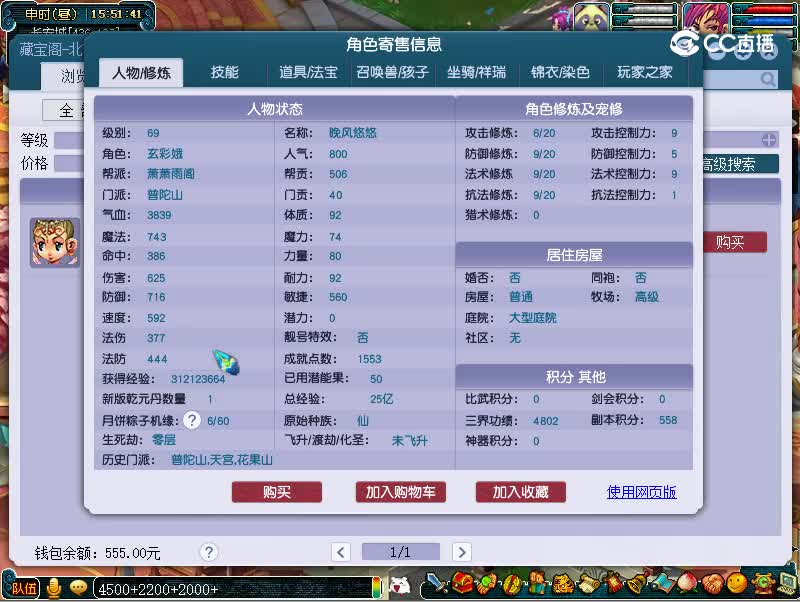Click the 1/1 page number field
Image resolution: width=800 pixels, height=602 pixels.
coord(401,551)
